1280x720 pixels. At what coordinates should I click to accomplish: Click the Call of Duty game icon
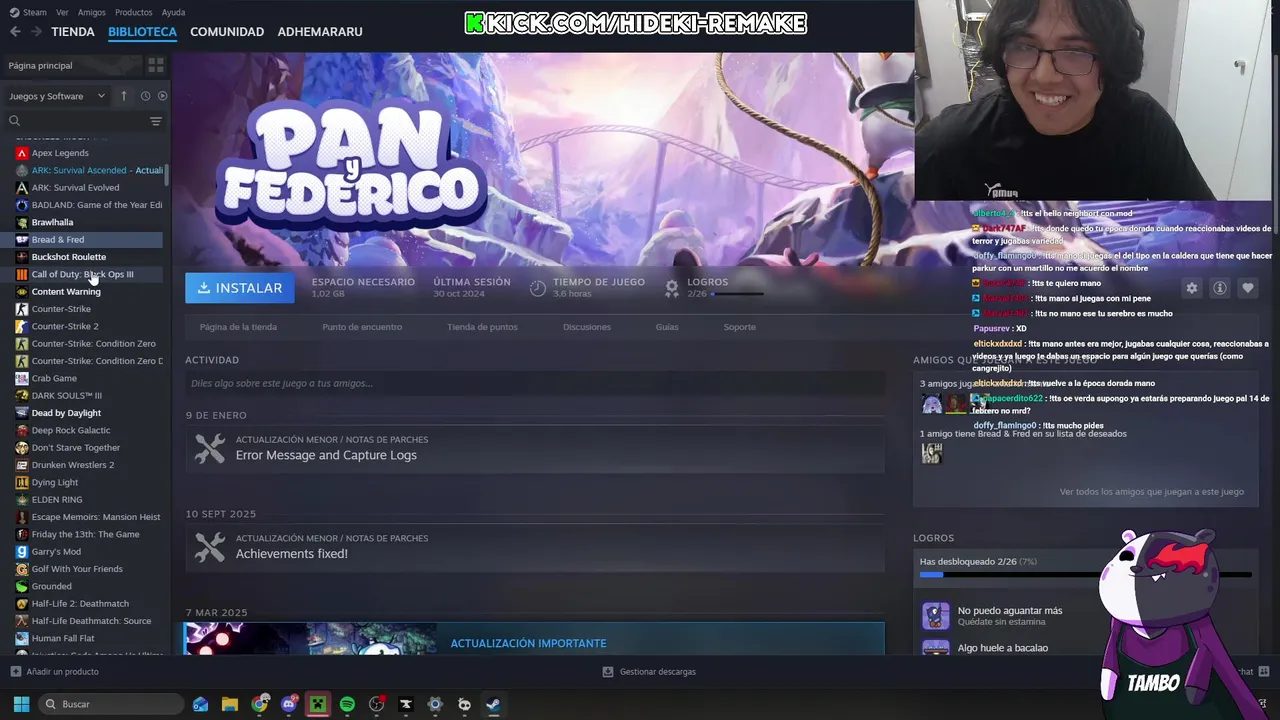pos(22,274)
